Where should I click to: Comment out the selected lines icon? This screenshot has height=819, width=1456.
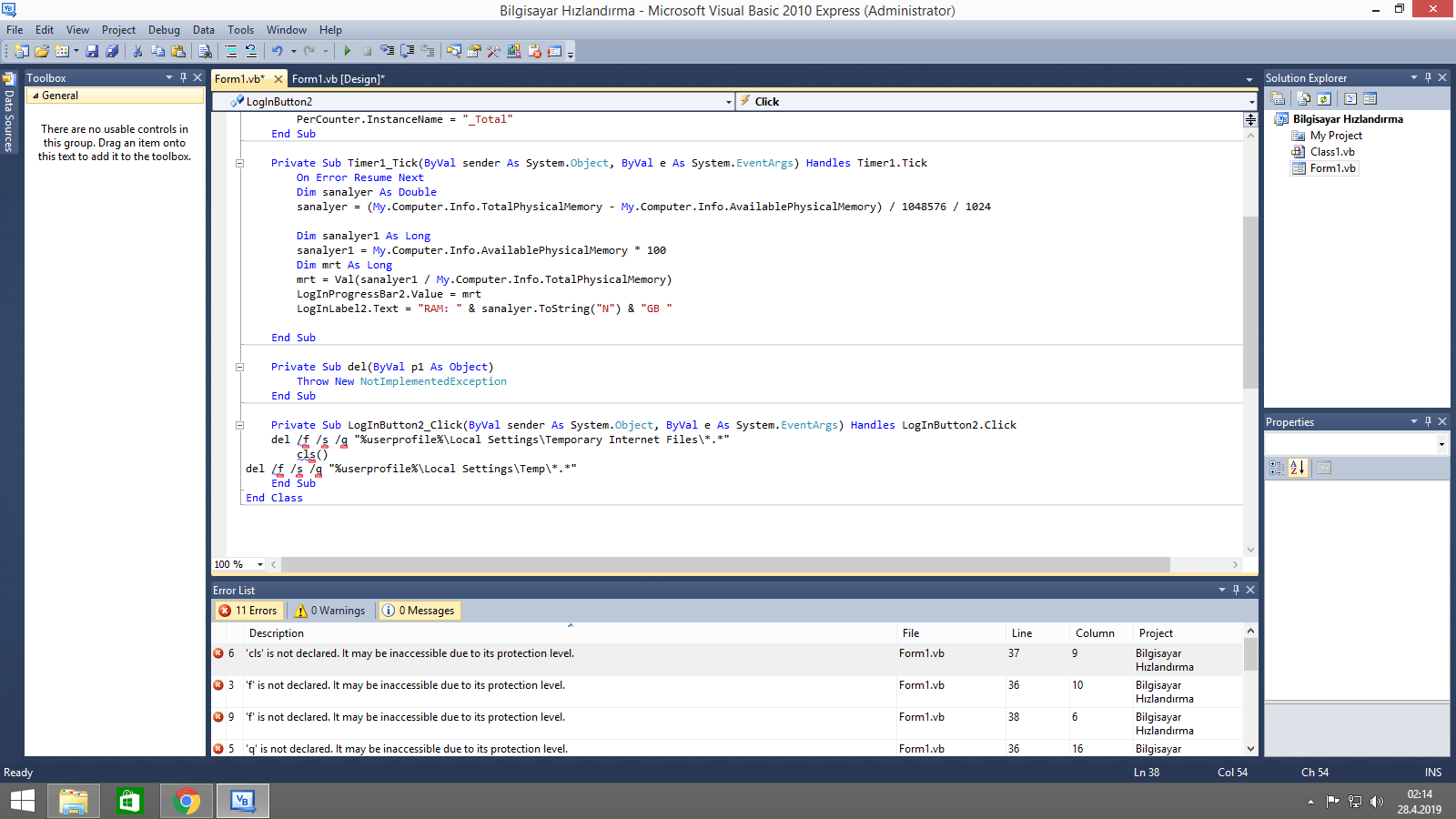(x=231, y=51)
